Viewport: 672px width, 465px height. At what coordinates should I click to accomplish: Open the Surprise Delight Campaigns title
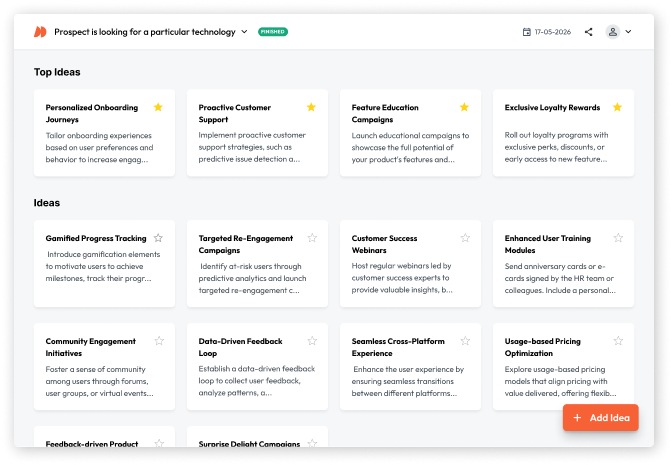click(x=249, y=444)
